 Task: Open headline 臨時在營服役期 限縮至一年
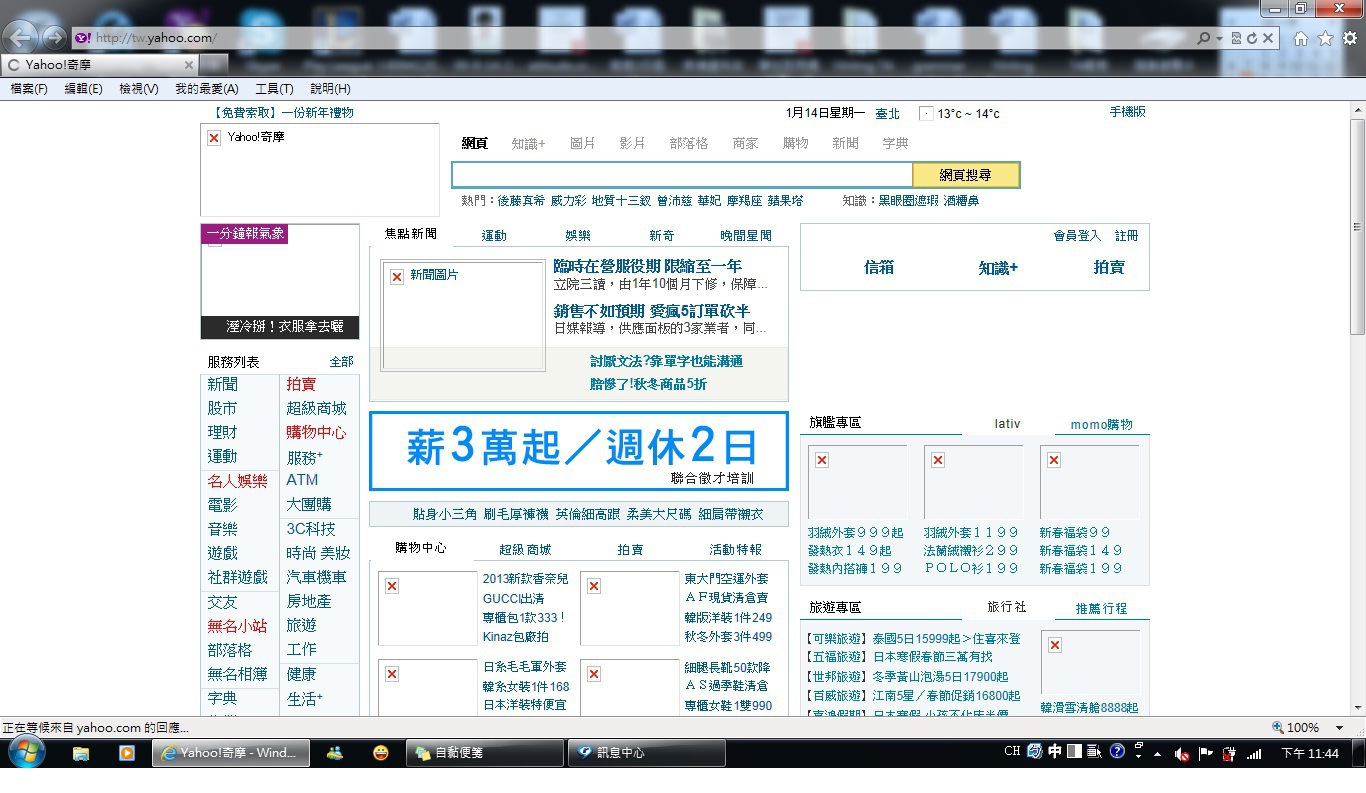[648, 266]
